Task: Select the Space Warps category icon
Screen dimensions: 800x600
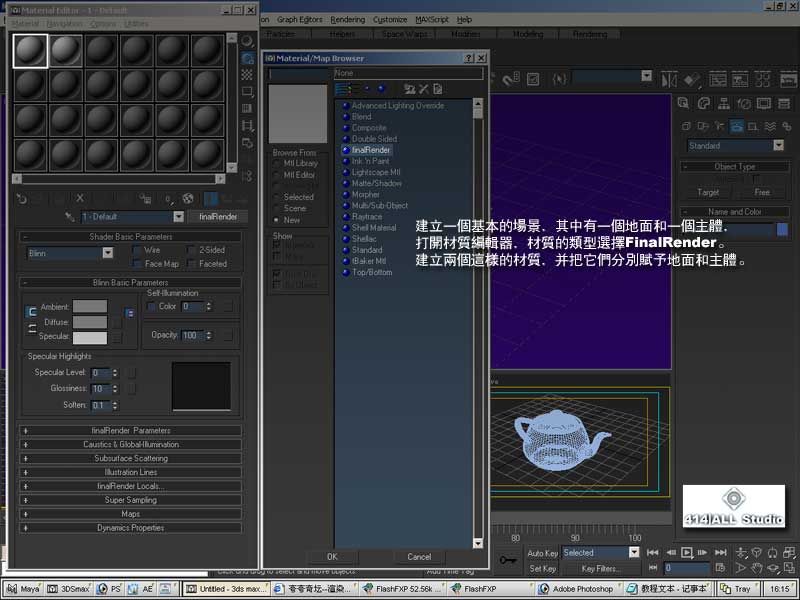Action: pyautogui.click(x=770, y=126)
